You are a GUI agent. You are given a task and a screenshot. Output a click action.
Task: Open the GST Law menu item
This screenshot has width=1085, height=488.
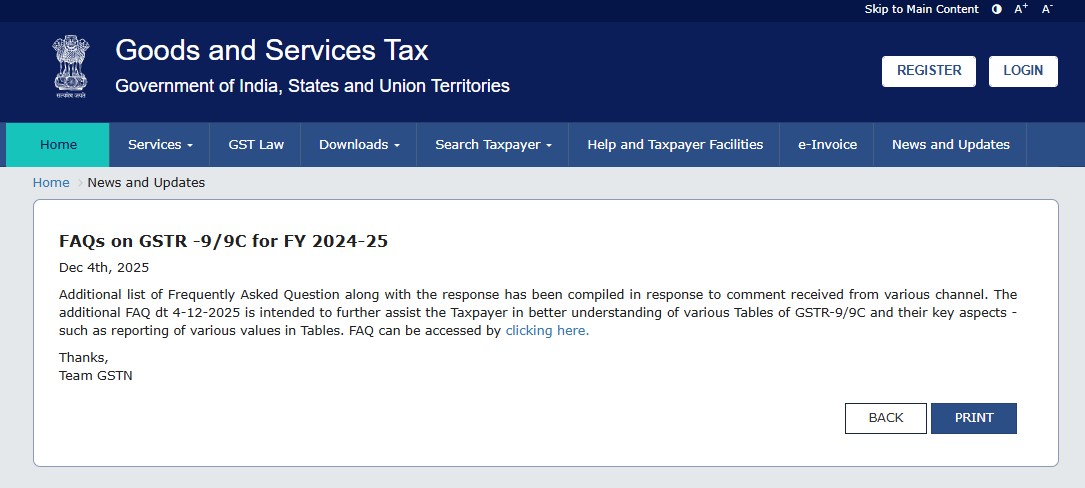(256, 145)
